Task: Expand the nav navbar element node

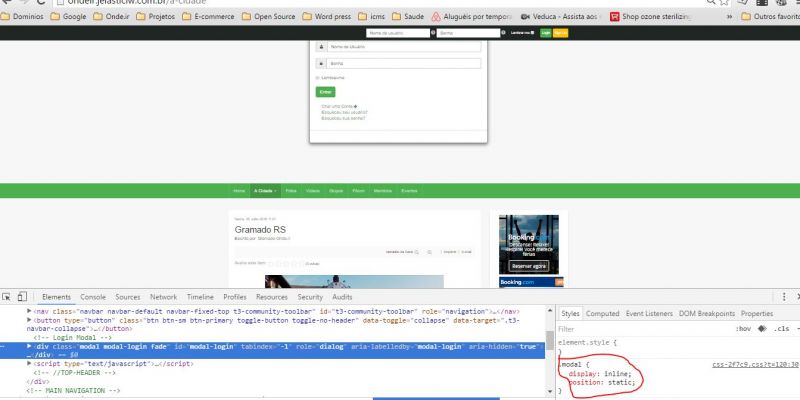Action: (29, 311)
